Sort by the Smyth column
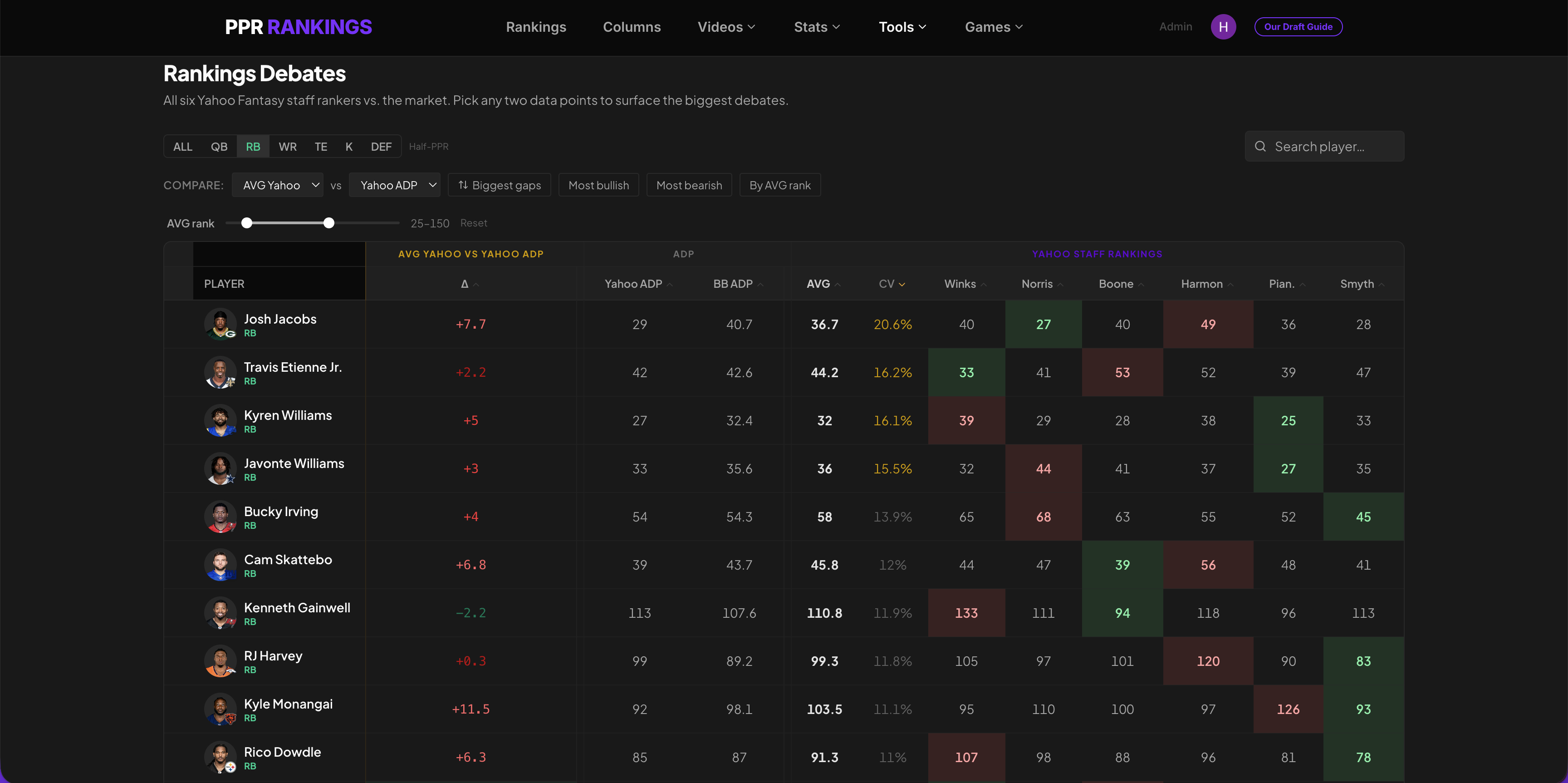This screenshot has height=783, width=1568. point(1362,284)
